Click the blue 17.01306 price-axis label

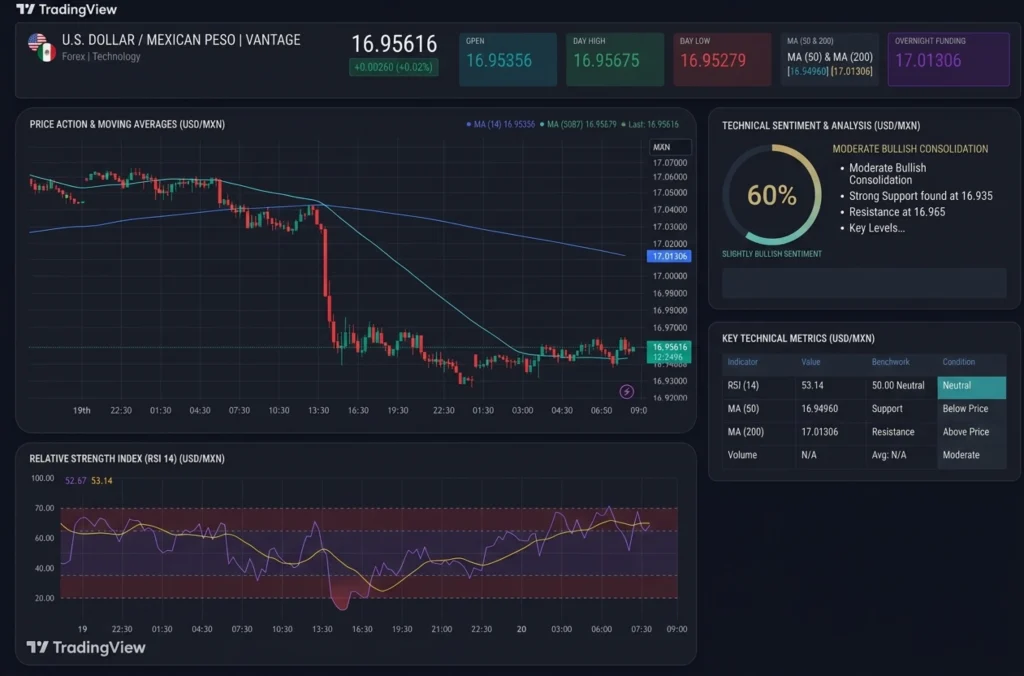pyautogui.click(x=669, y=256)
